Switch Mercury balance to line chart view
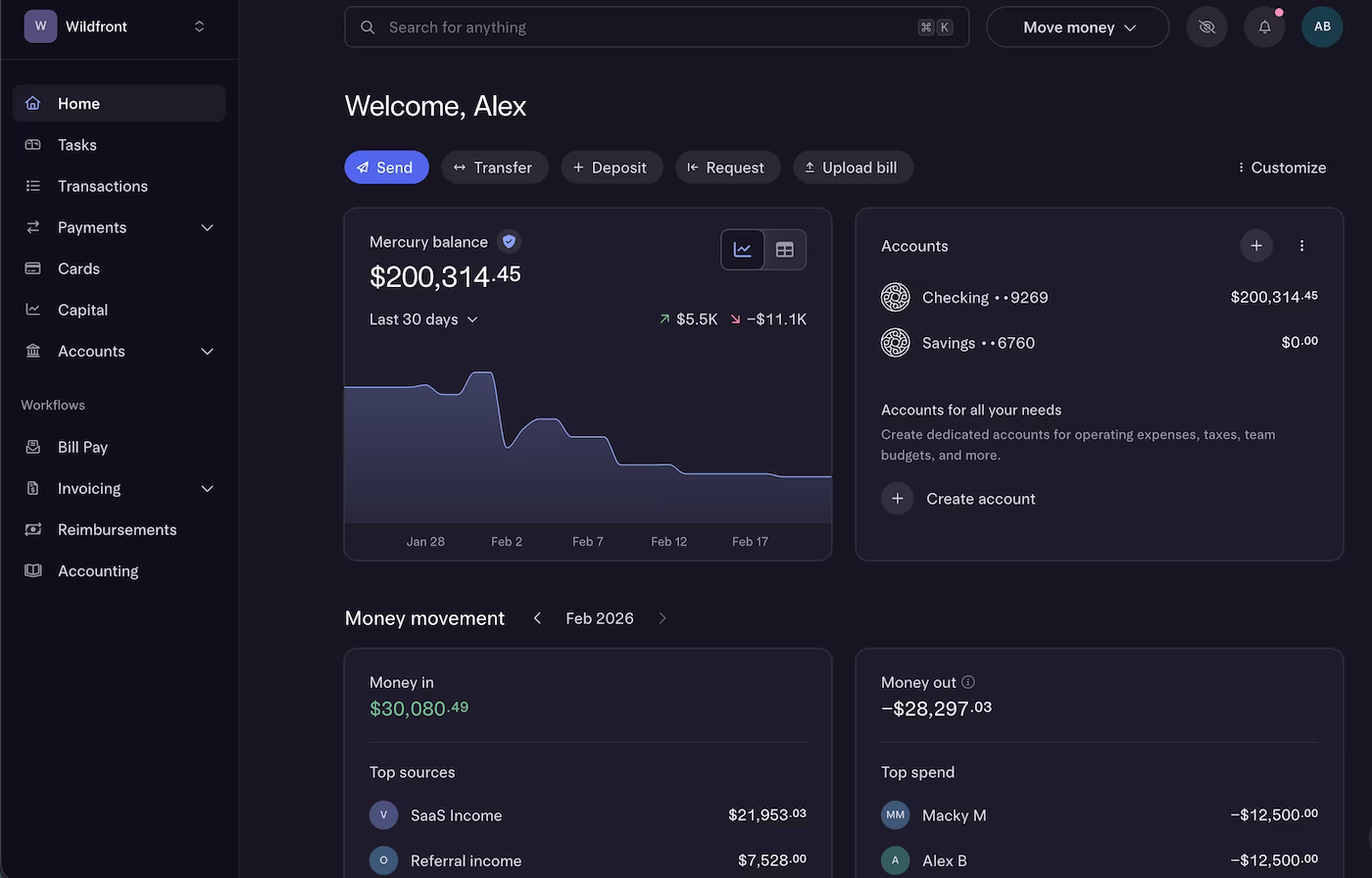Viewport: 1372px width, 878px height. pos(742,249)
